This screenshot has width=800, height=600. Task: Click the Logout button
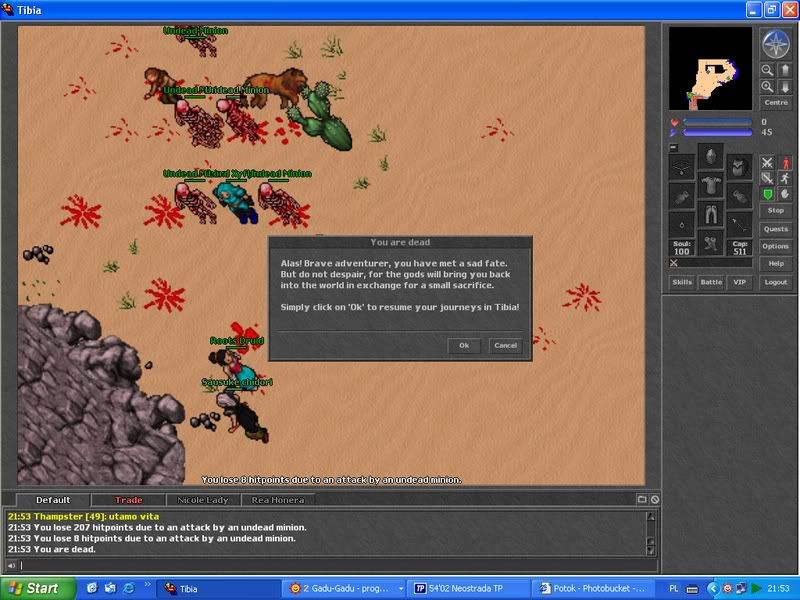tap(776, 282)
